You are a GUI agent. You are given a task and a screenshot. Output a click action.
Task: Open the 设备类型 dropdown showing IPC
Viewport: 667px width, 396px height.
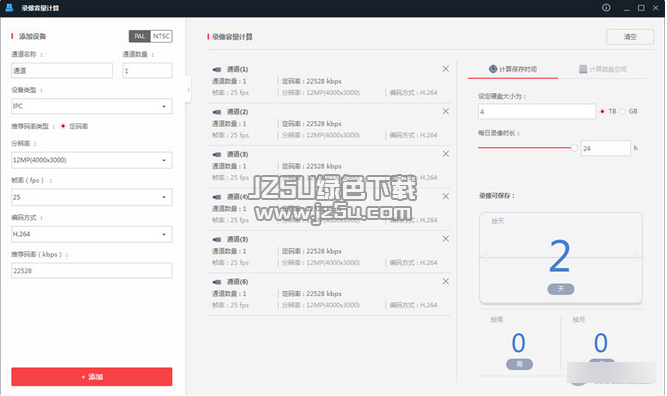coord(91,106)
